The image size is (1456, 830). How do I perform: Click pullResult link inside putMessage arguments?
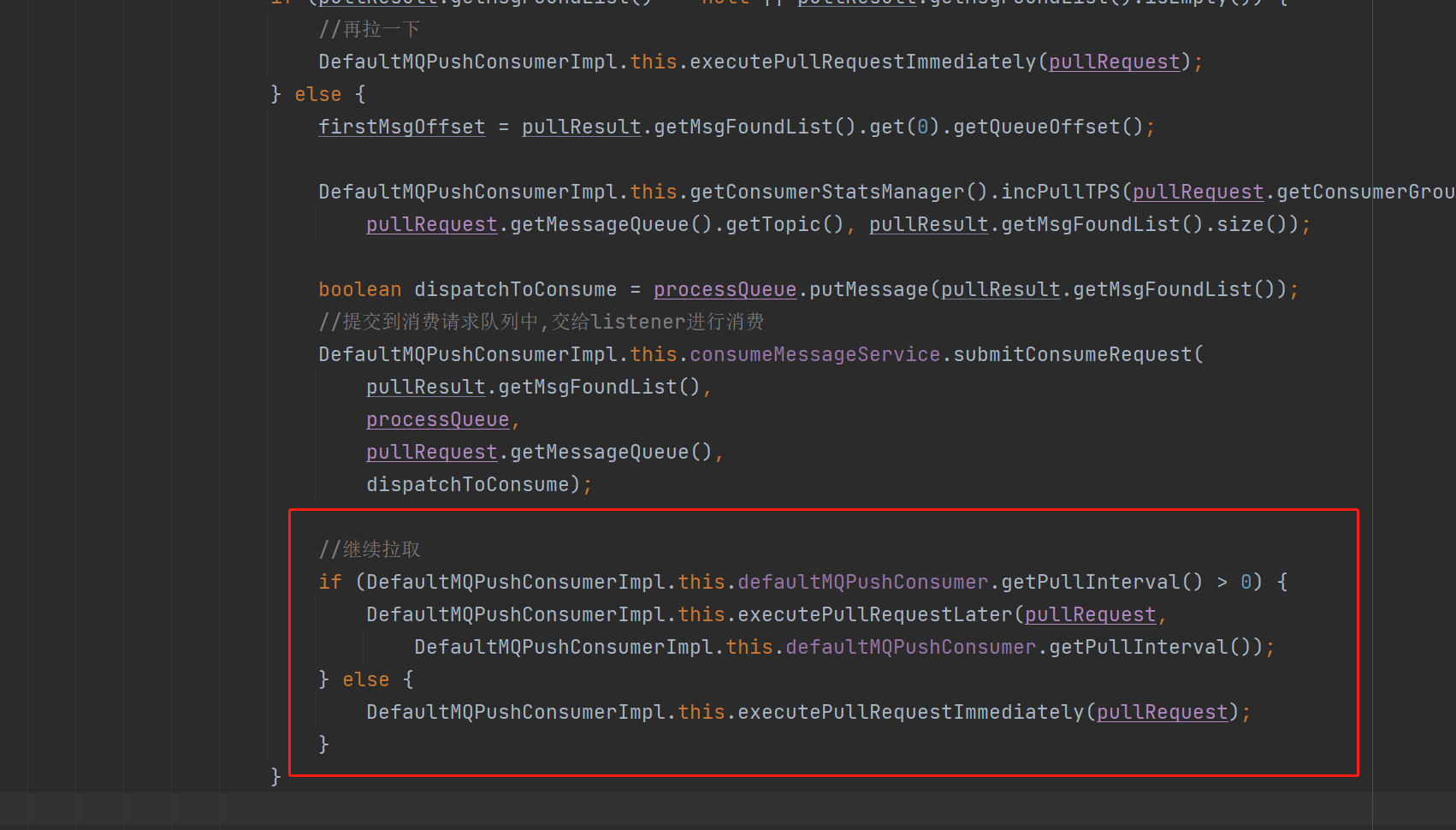[999, 288]
